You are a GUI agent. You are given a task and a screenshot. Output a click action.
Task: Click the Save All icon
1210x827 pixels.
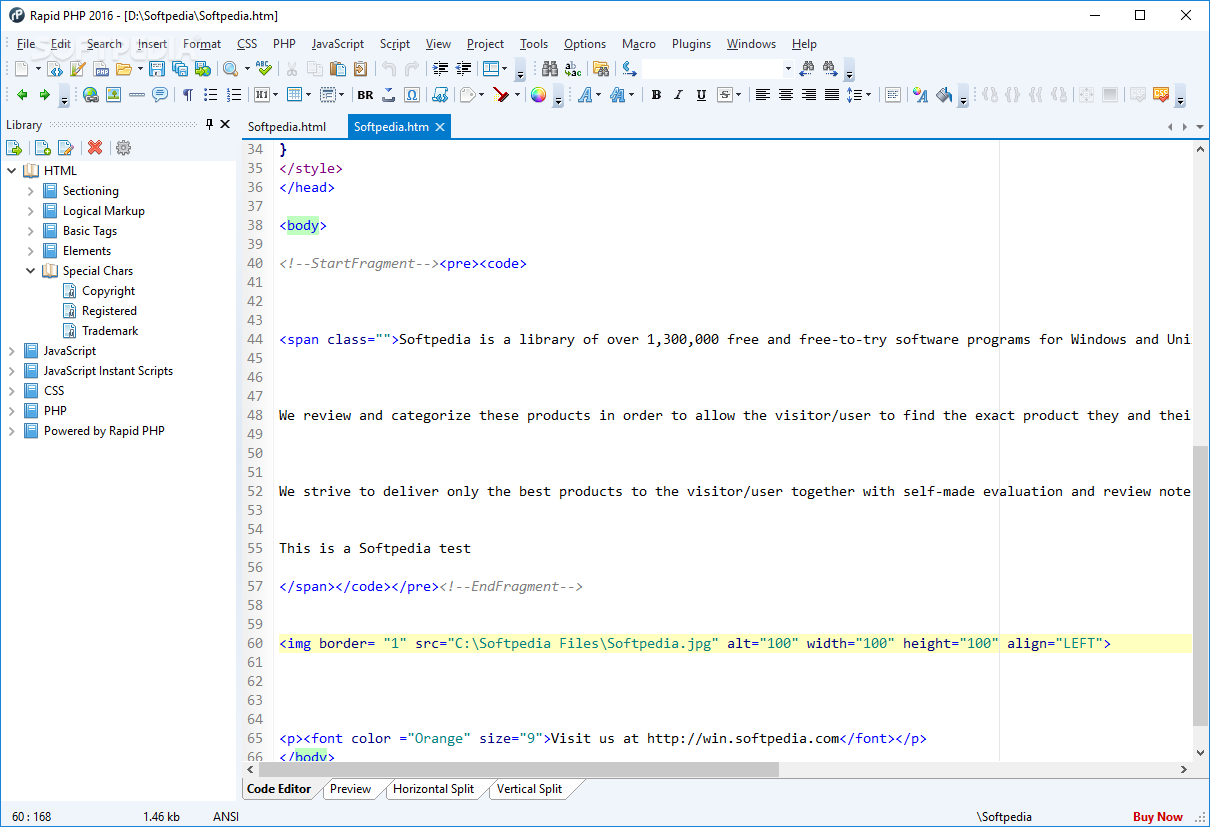[x=180, y=69]
